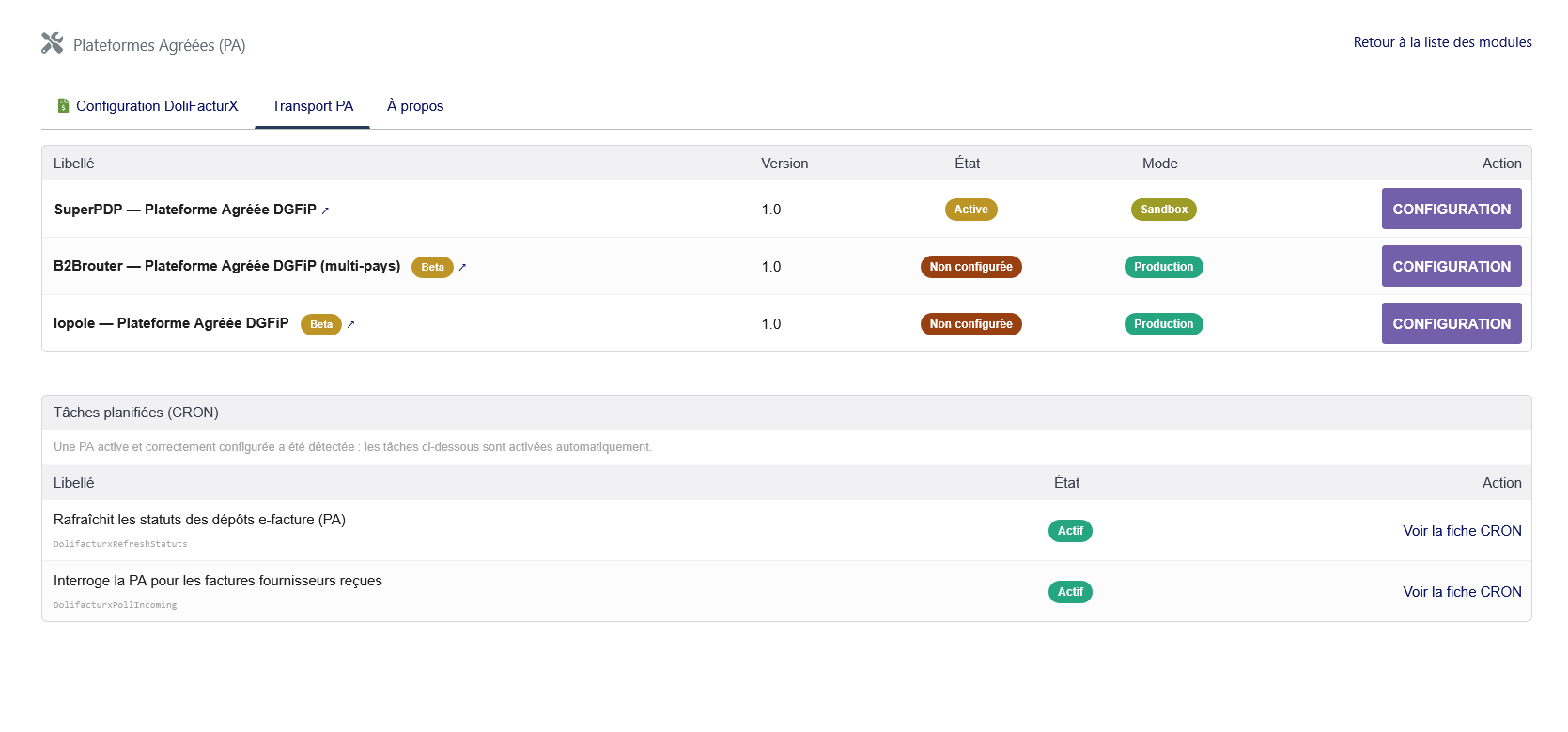
Task: Click version 1.0 in the SuperPDP row
Action: click(771, 210)
